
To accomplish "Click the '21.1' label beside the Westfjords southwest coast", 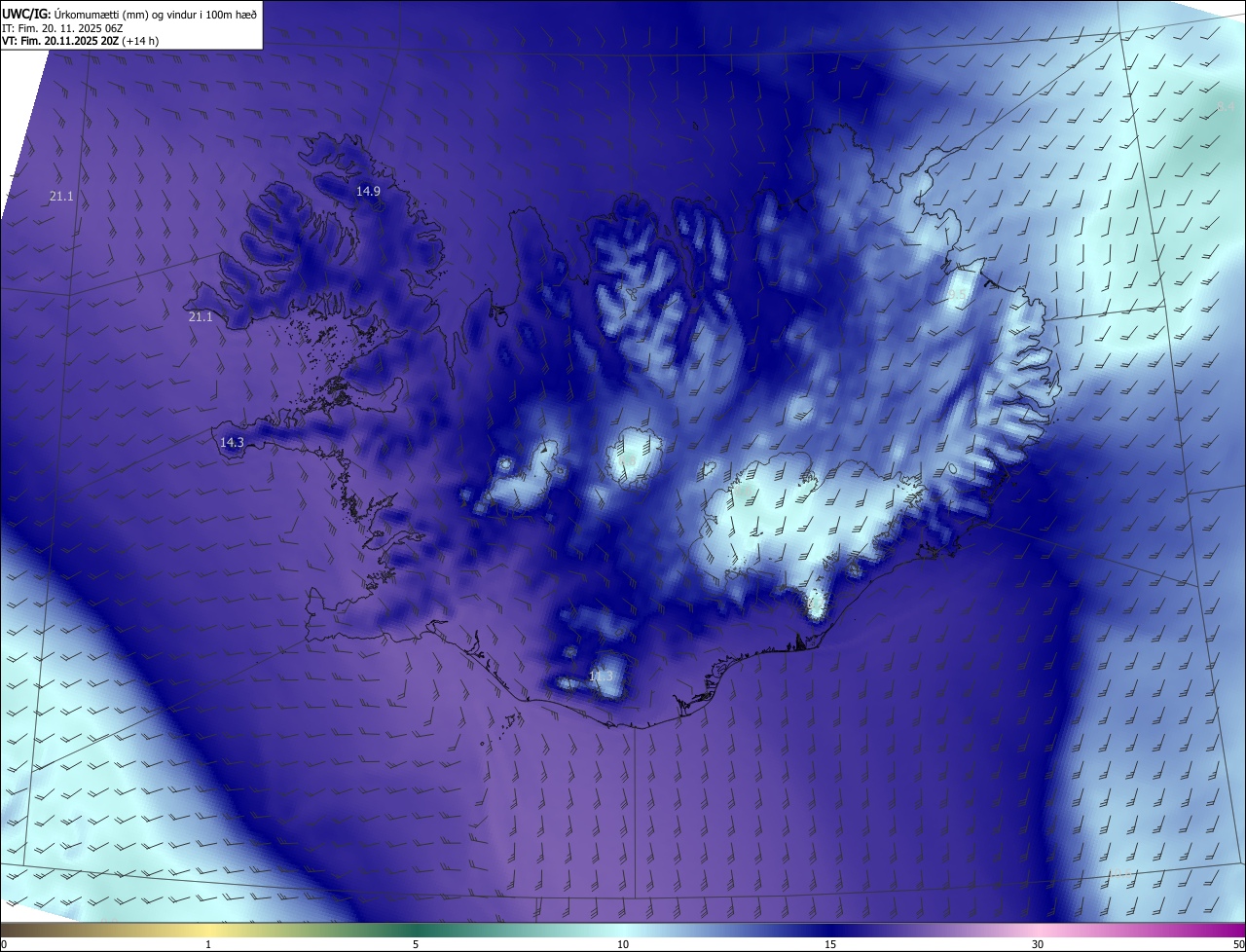I will coord(201,317).
